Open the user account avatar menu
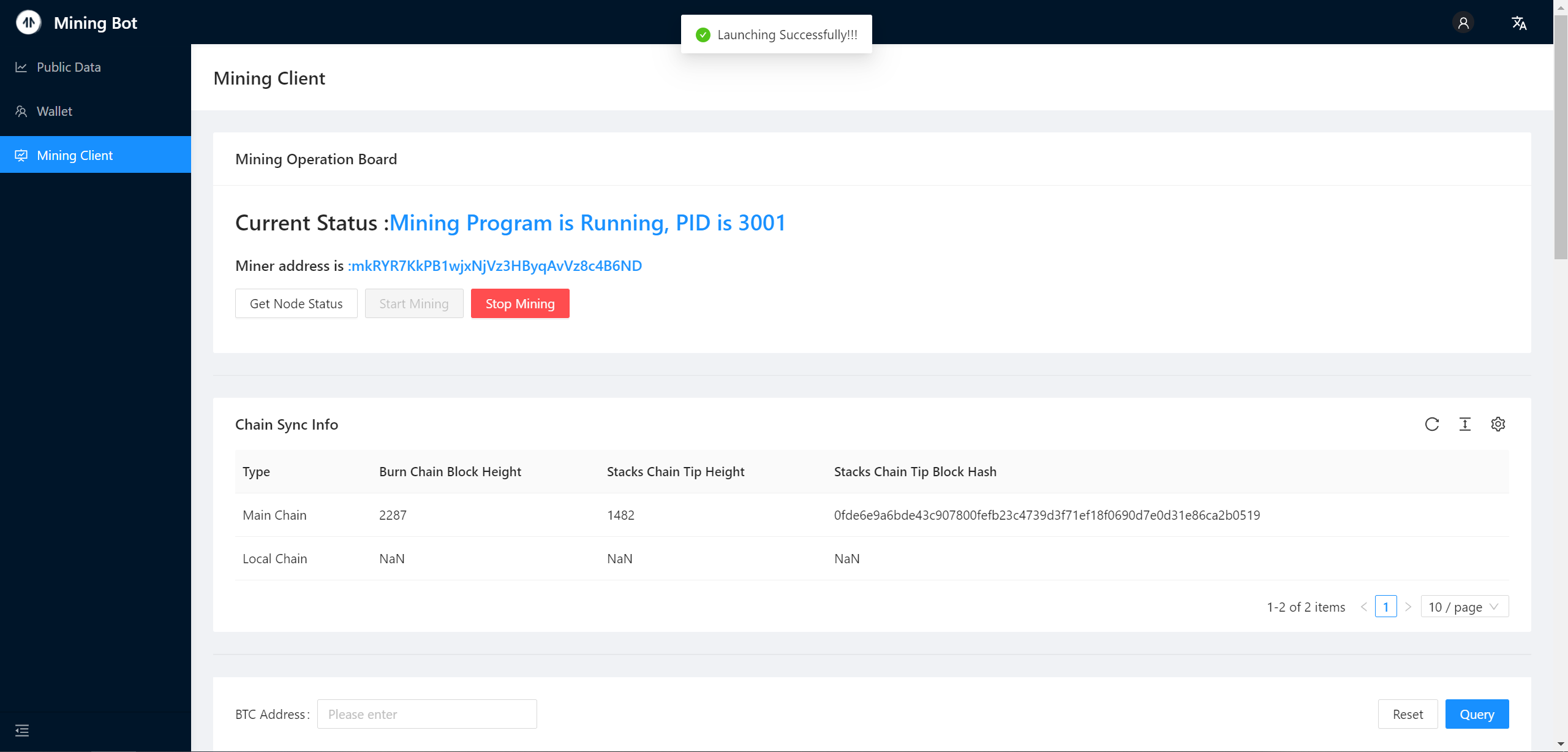Viewport: 1568px width, 752px height. (1463, 23)
